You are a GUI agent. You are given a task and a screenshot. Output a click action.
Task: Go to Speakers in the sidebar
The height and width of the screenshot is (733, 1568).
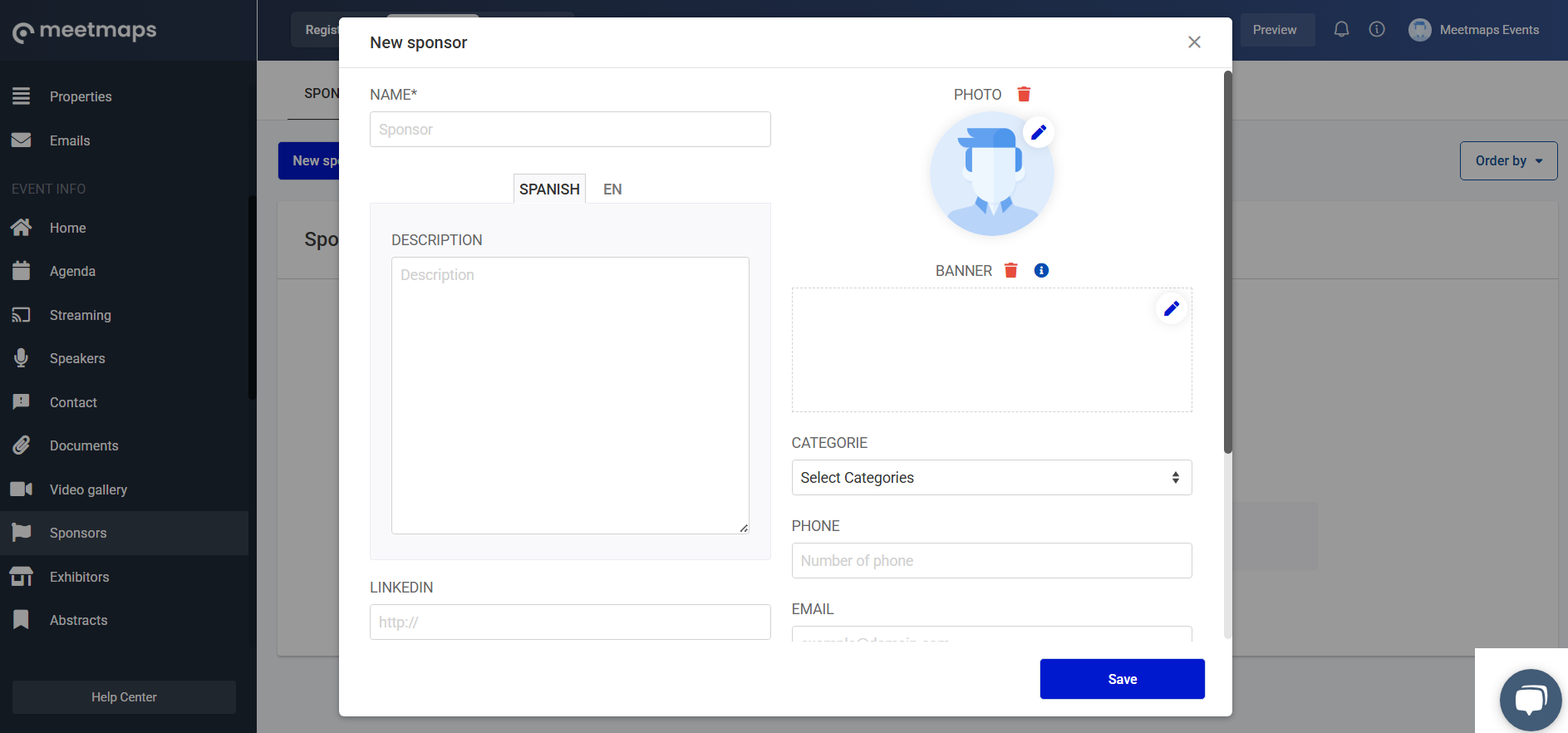coord(77,359)
